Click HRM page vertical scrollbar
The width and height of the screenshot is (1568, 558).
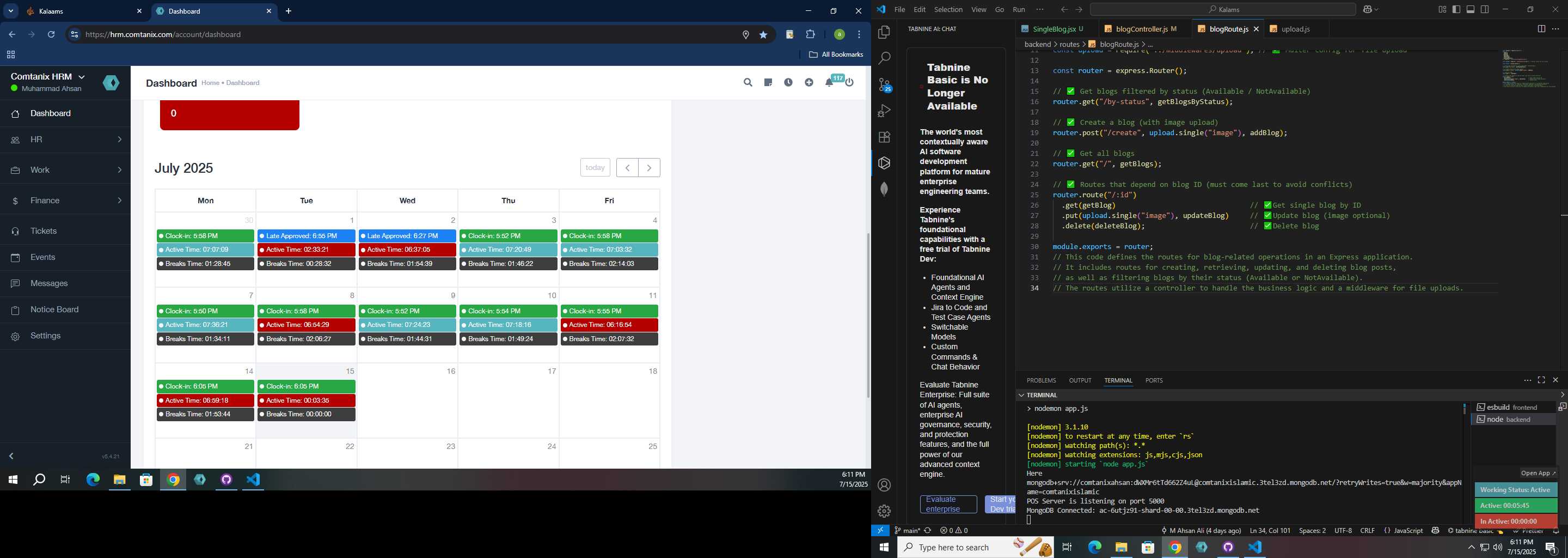click(x=868, y=316)
